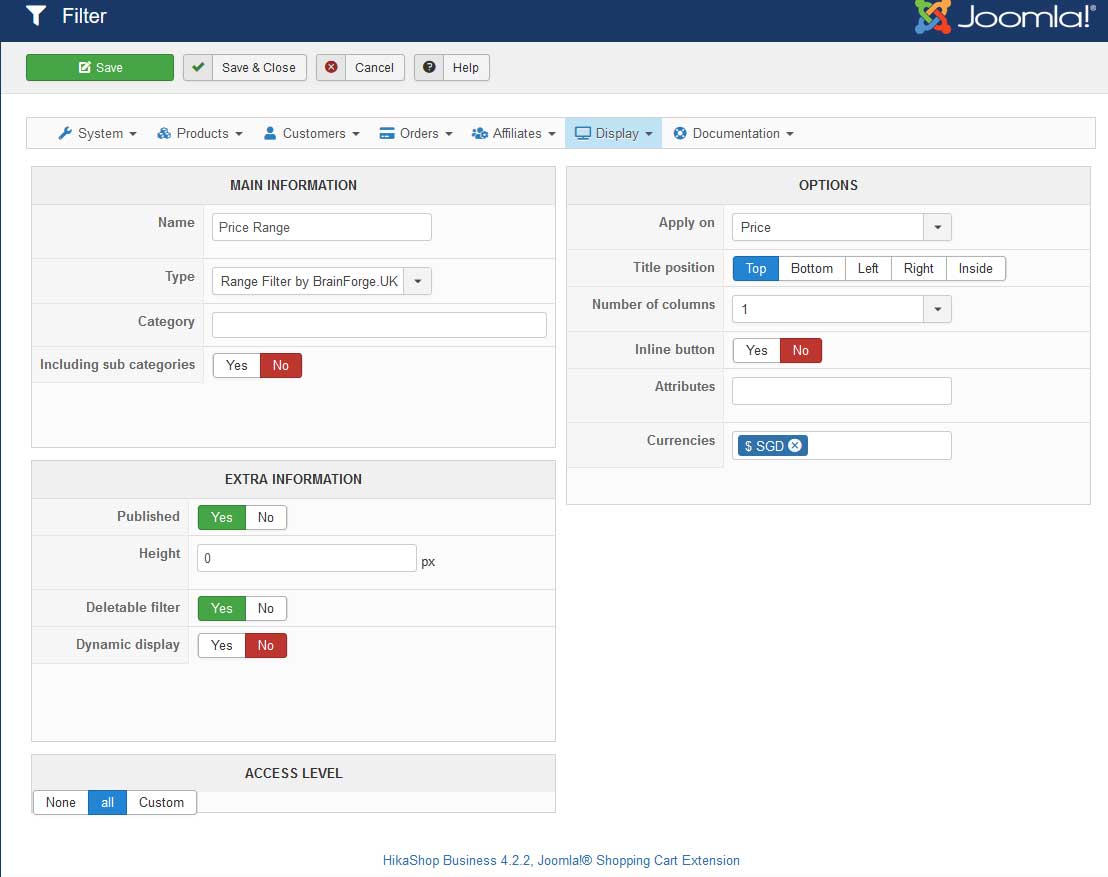Click the Joomla! logo
Image resolution: width=1108 pixels, height=877 pixels.
1005,15
